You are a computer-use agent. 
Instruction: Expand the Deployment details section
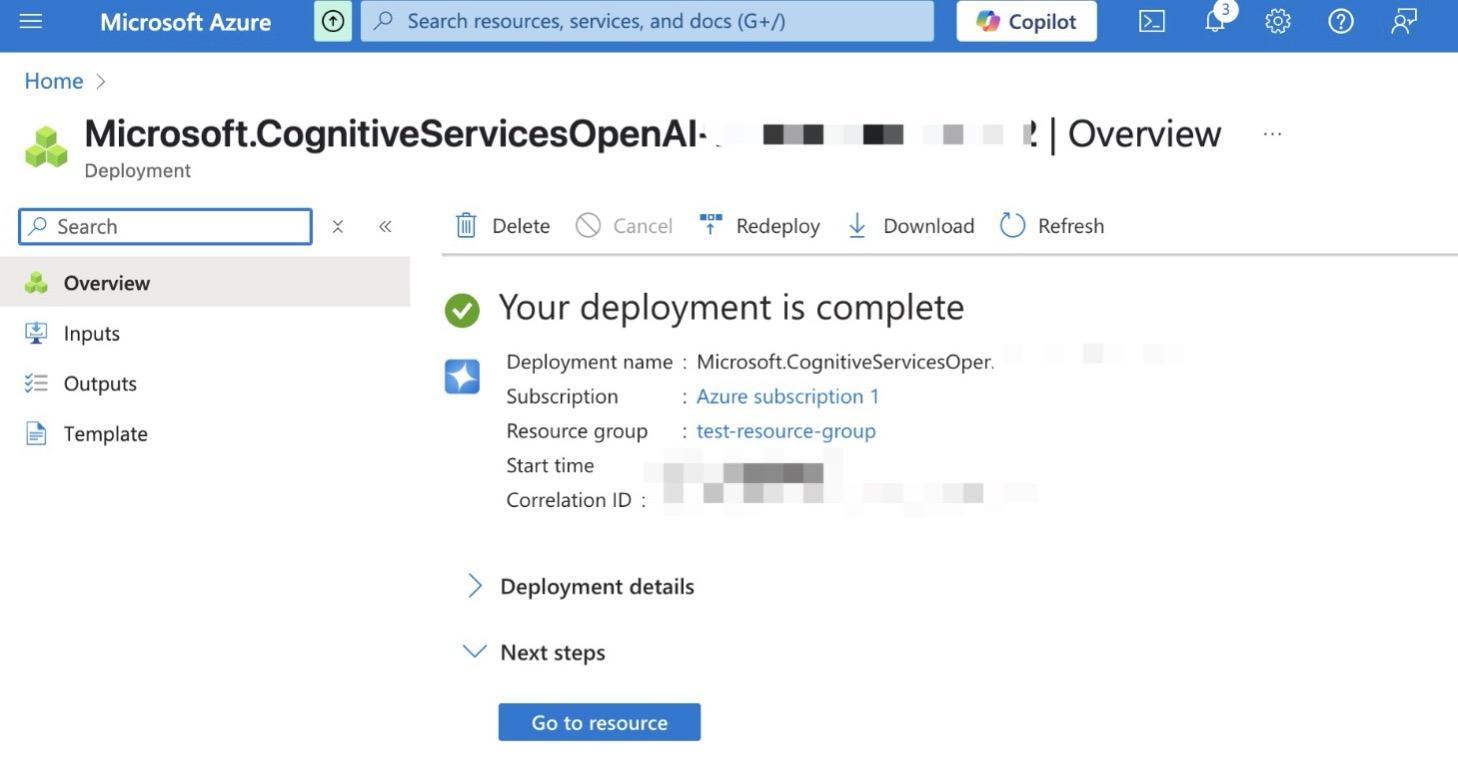(476, 585)
